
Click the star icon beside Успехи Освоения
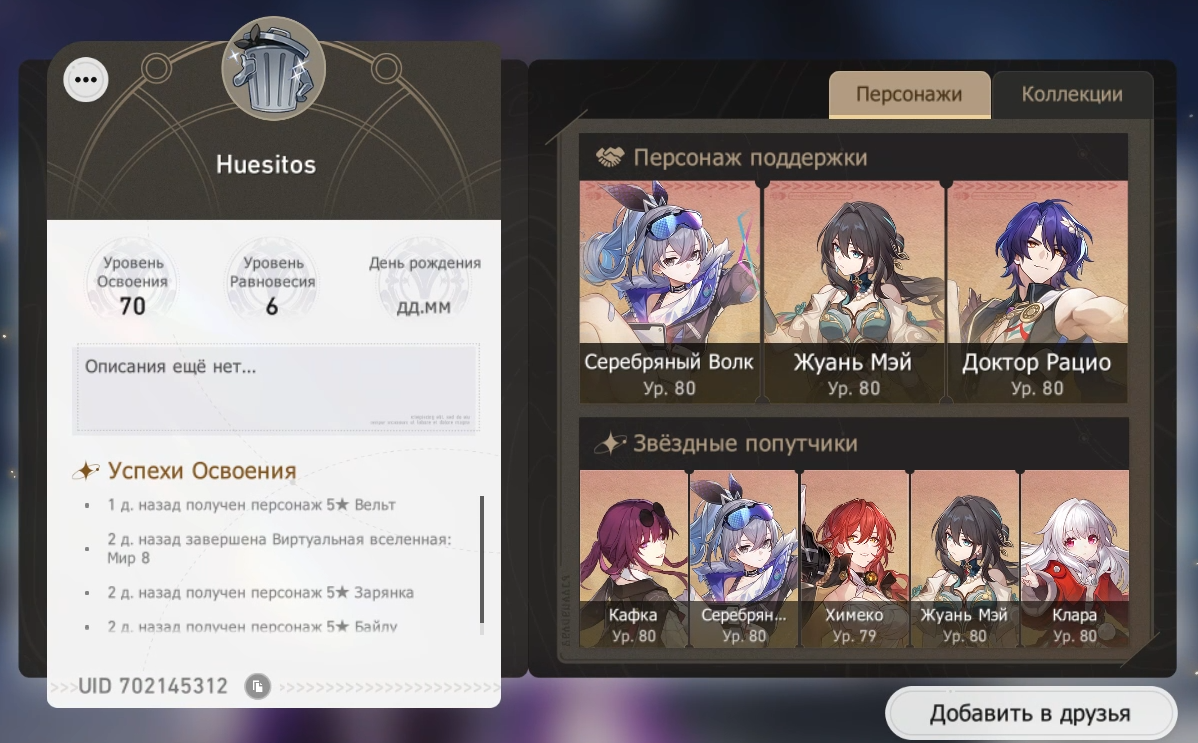pos(86,471)
